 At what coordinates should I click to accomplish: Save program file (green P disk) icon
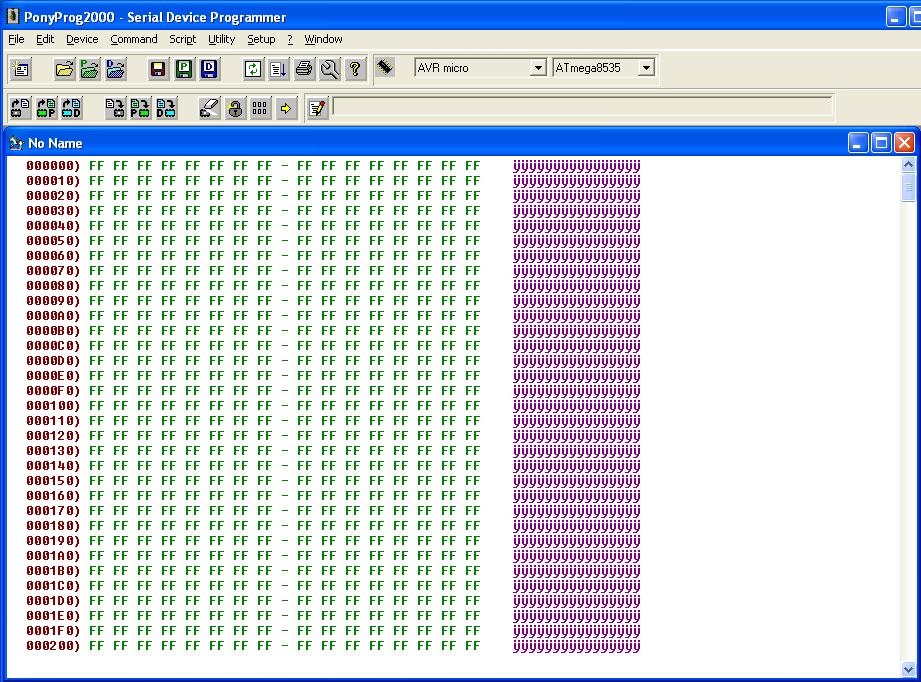pos(184,69)
